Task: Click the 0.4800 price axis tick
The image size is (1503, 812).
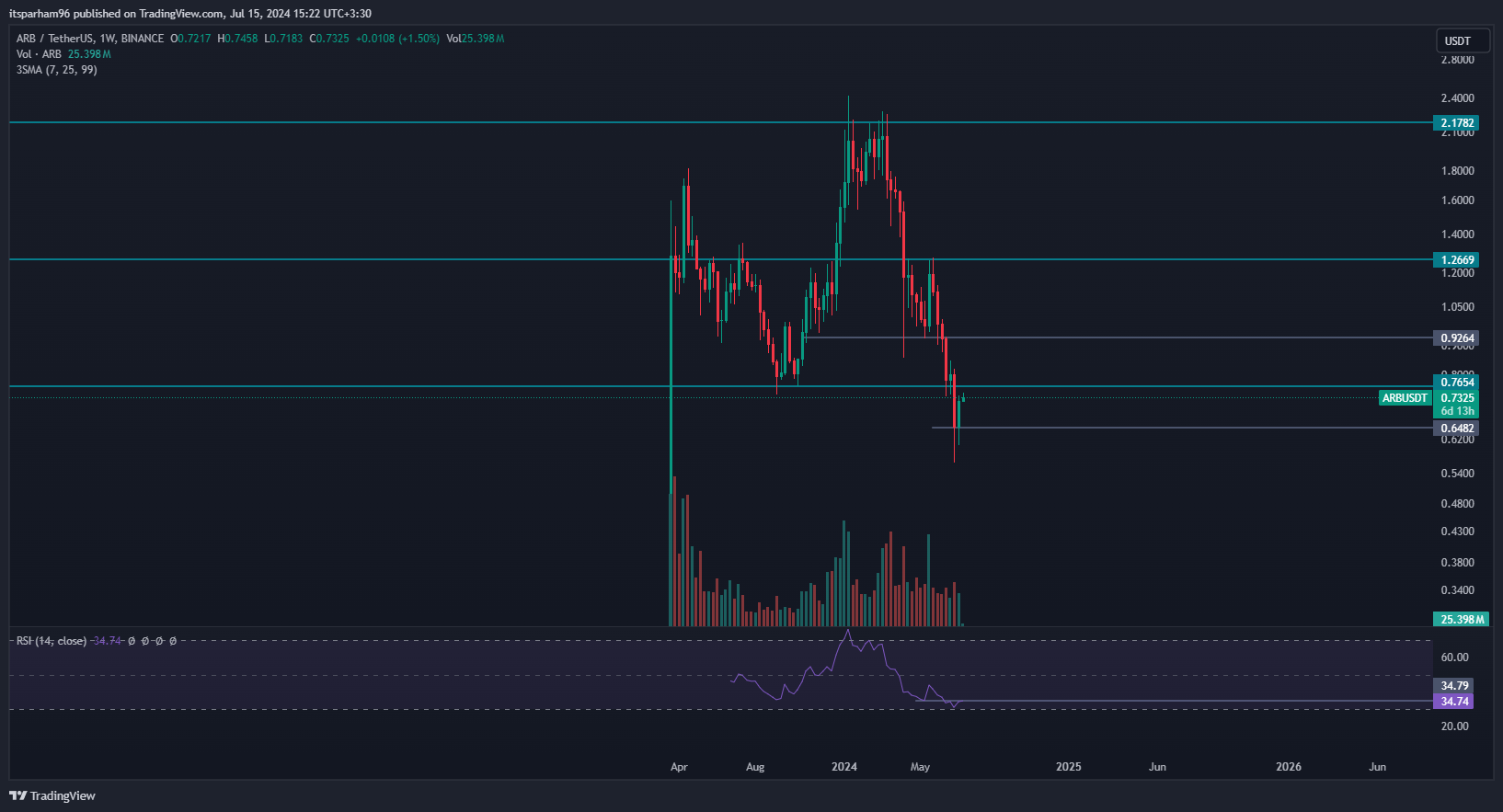Action: (1458, 504)
